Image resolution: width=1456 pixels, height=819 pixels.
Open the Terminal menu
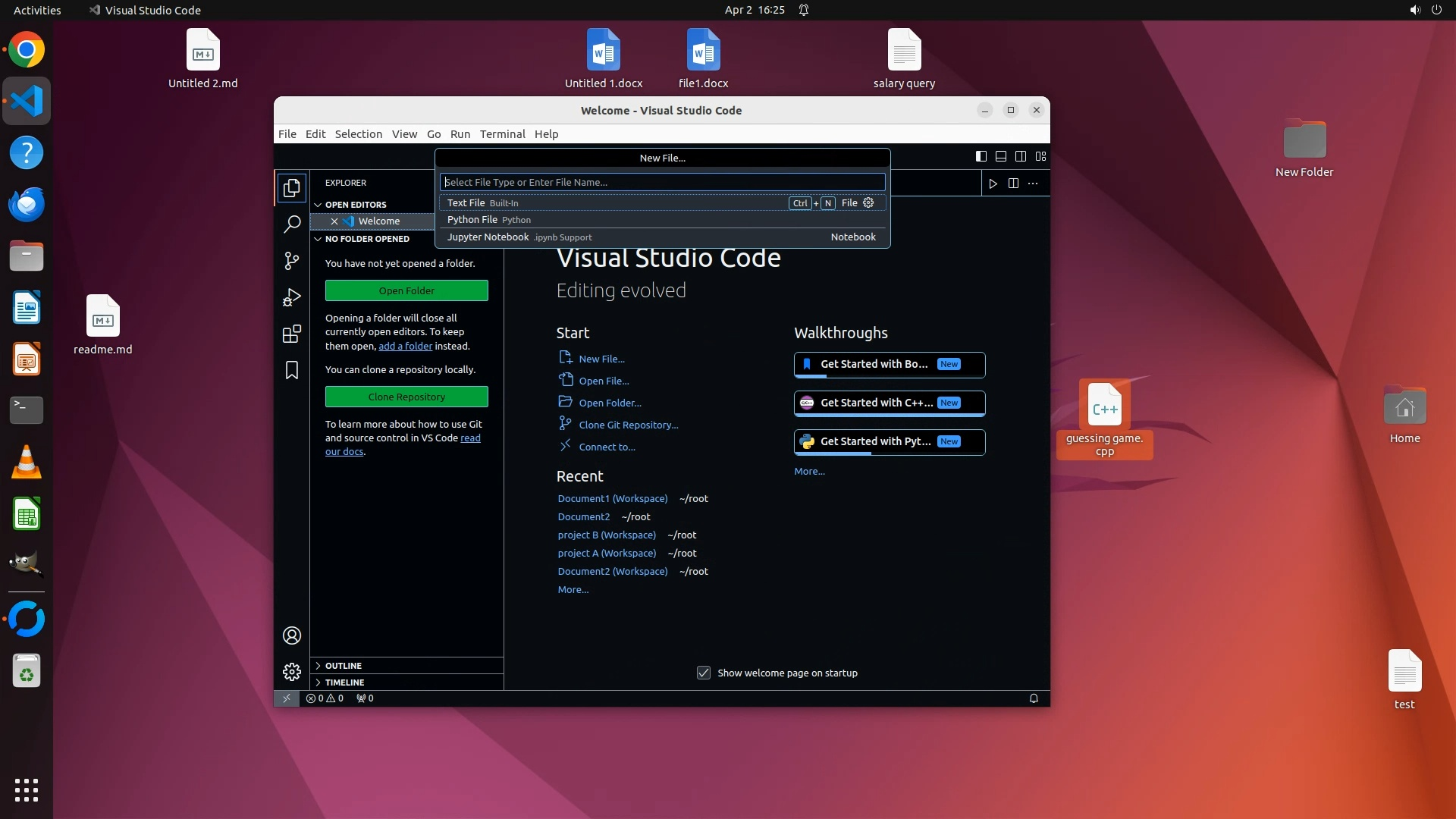point(502,134)
